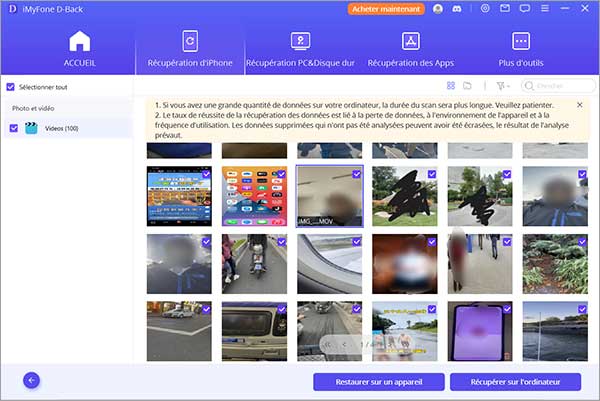Switch to folder view mode

(467, 87)
